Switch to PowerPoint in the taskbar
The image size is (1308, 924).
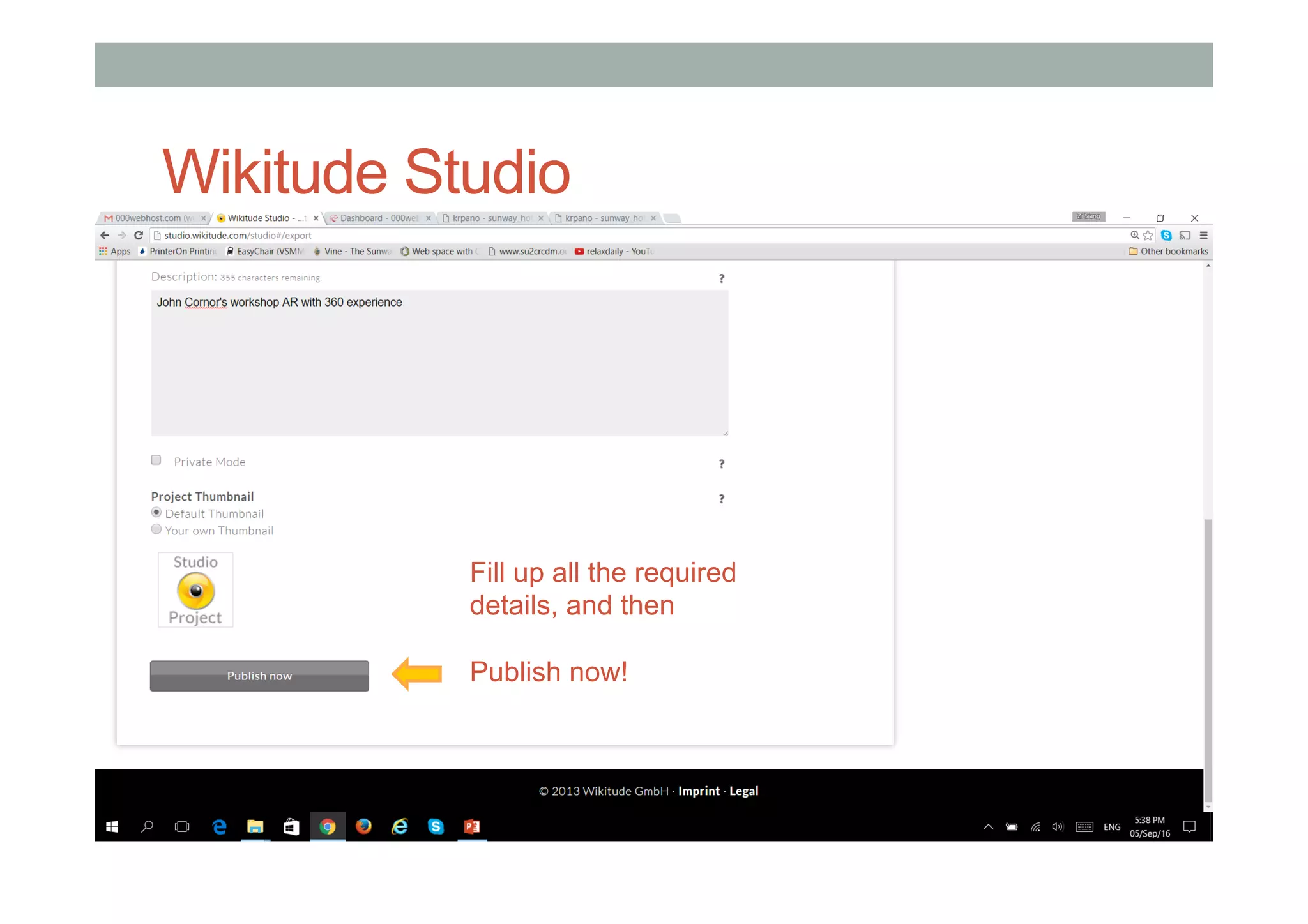tap(472, 826)
